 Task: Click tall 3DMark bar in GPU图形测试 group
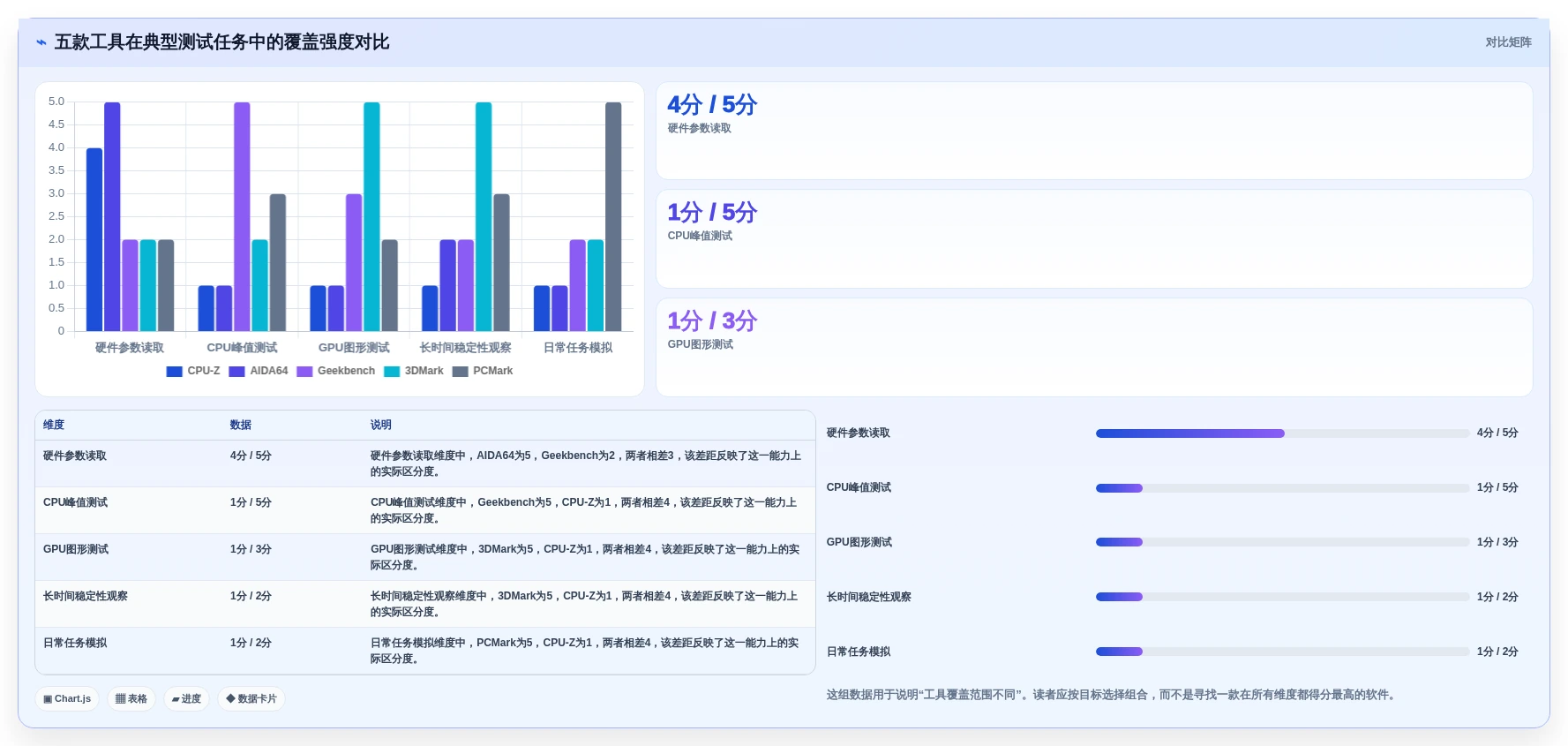pyautogui.click(x=371, y=216)
